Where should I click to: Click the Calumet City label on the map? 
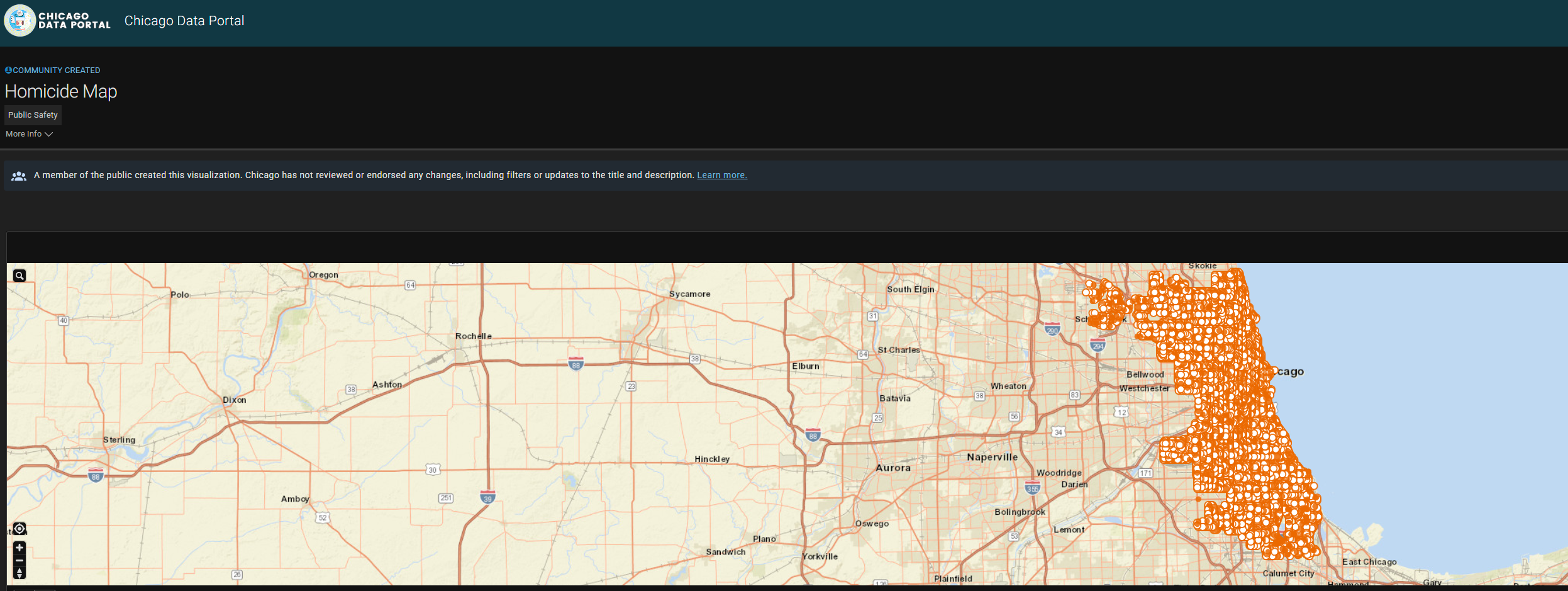1288,573
